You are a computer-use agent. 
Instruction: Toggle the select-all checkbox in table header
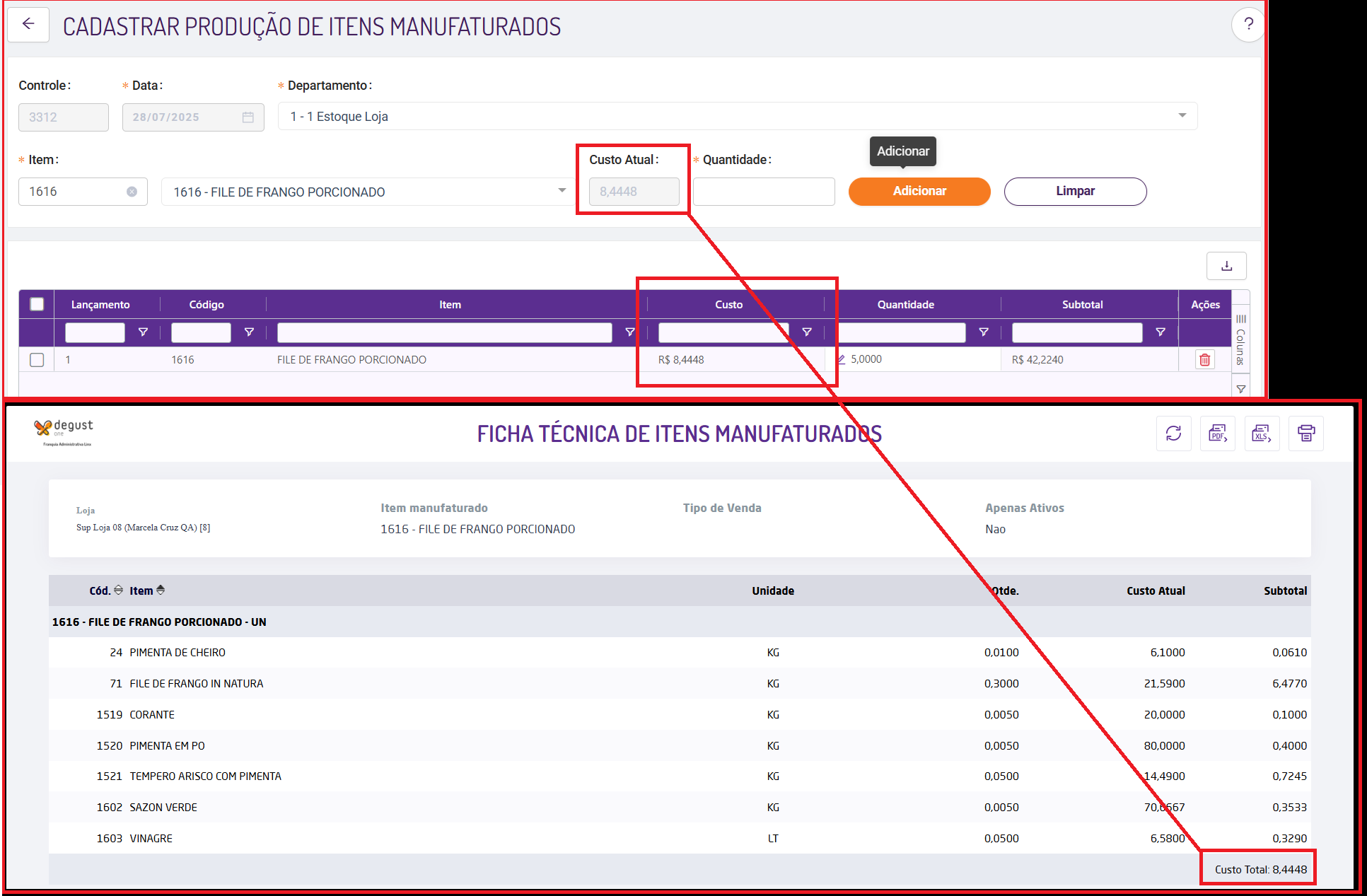click(x=37, y=304)
